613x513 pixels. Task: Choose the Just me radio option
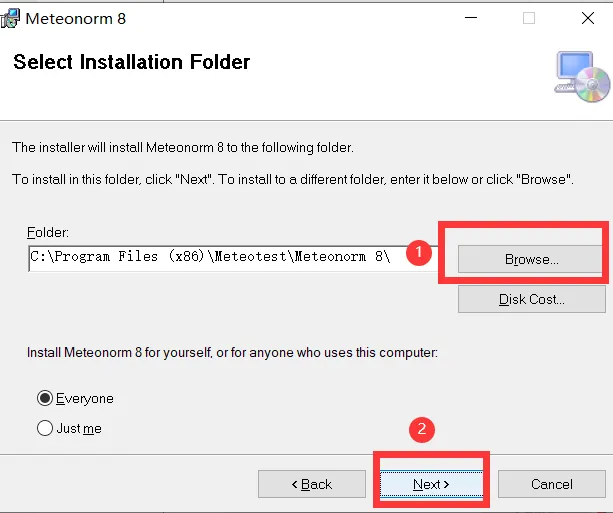click(45, 428)
